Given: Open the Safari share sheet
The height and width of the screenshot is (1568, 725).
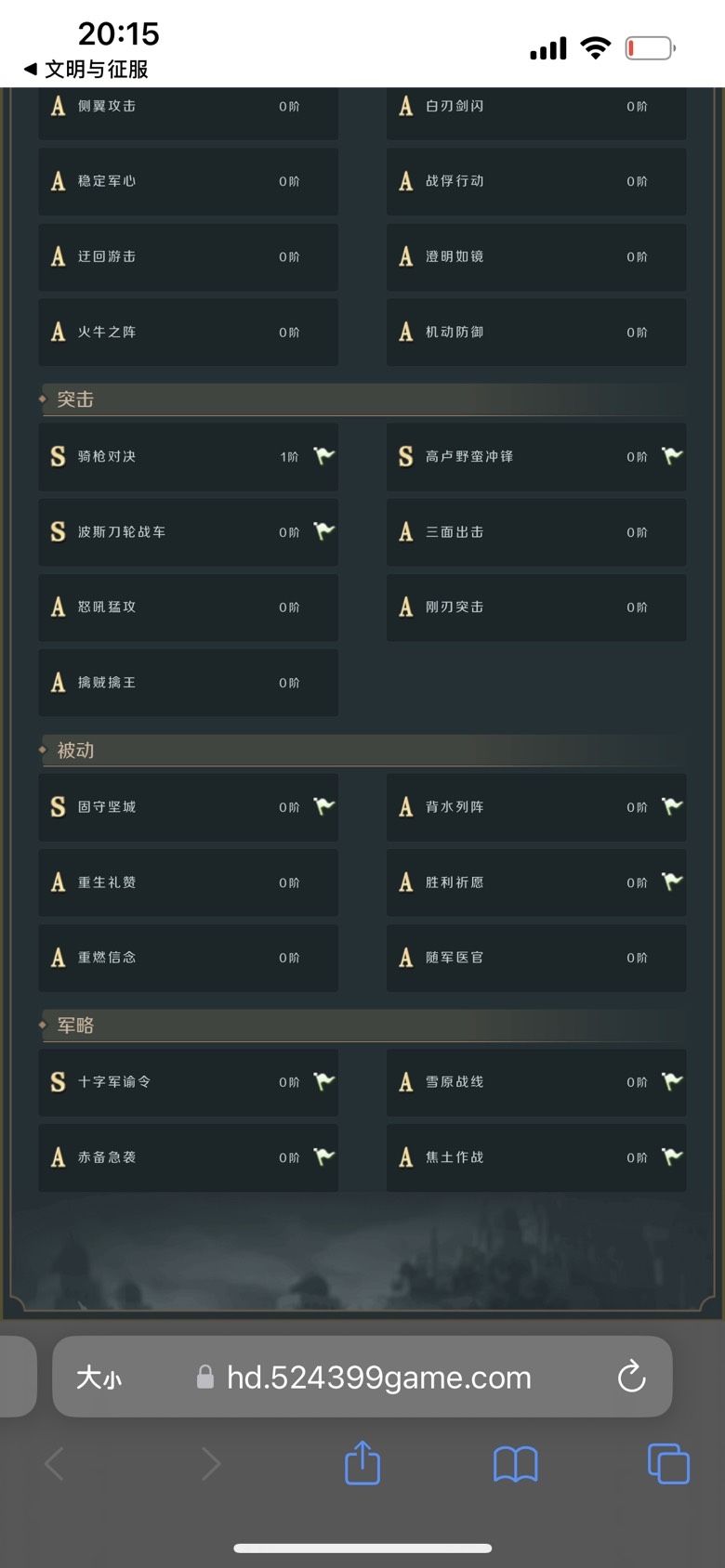Looking at the screenshot, I should click(362, 1463).
